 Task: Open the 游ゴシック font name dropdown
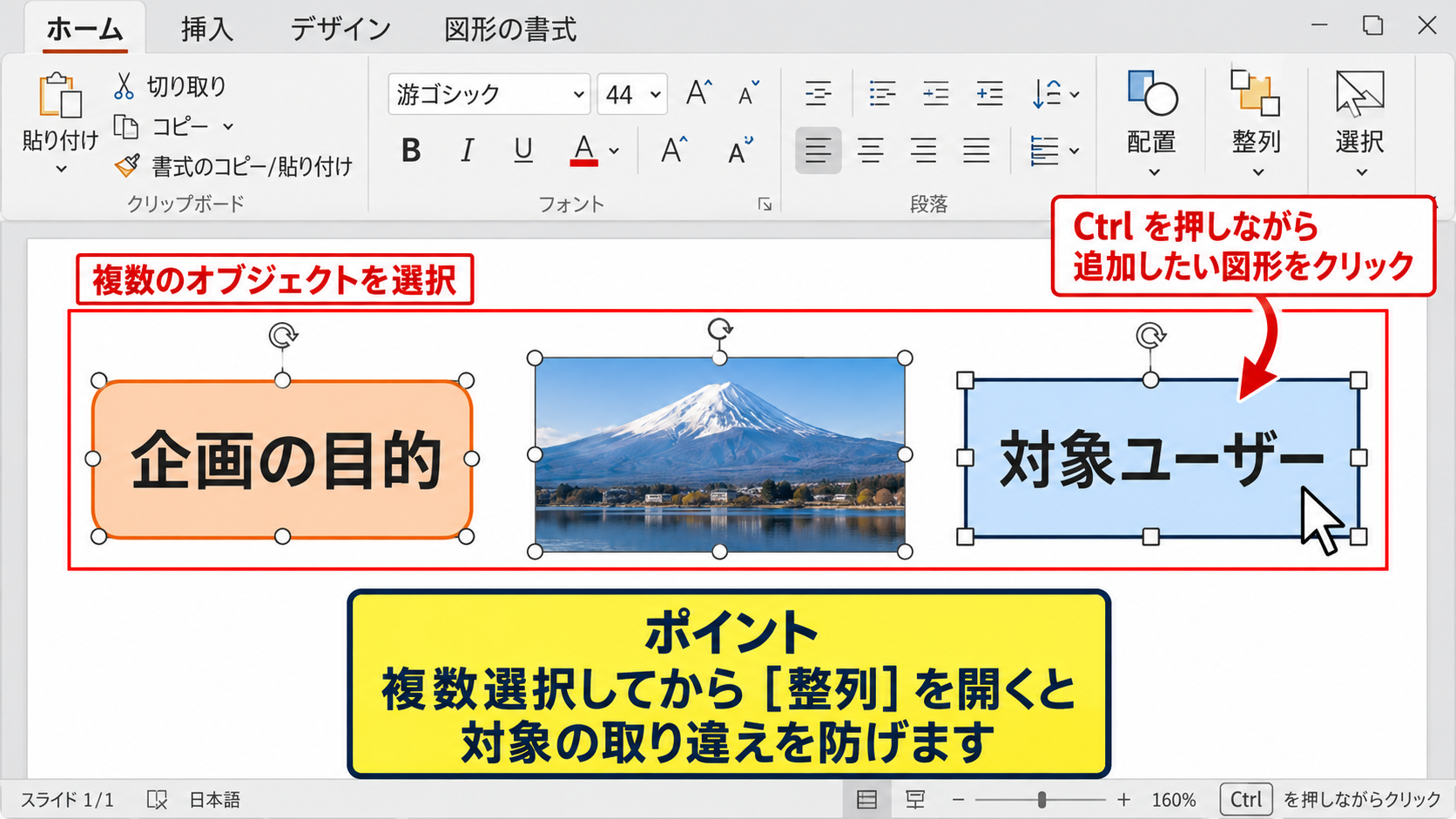coord(578,94)
